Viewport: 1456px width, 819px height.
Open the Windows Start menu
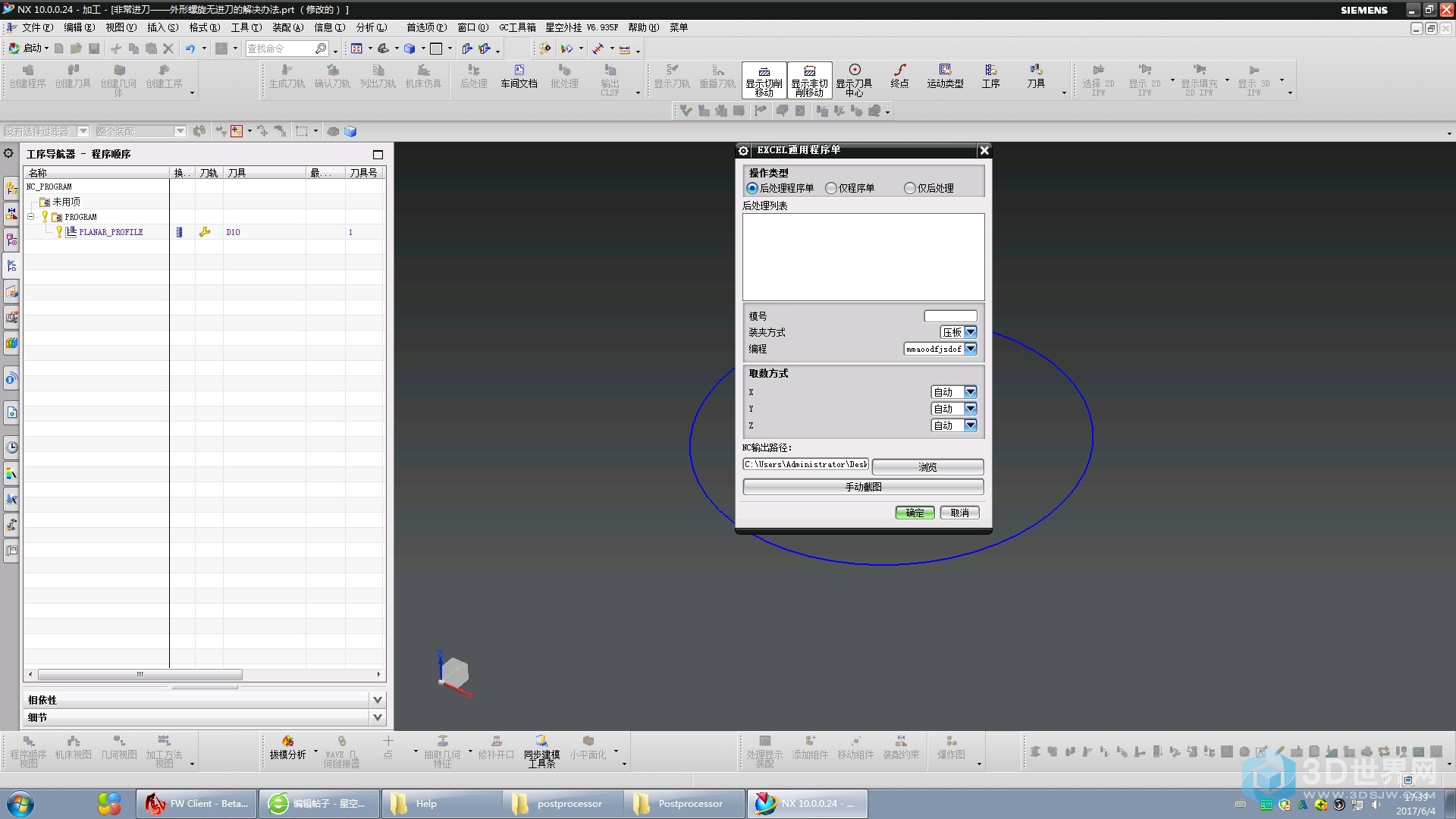[20, 803]
